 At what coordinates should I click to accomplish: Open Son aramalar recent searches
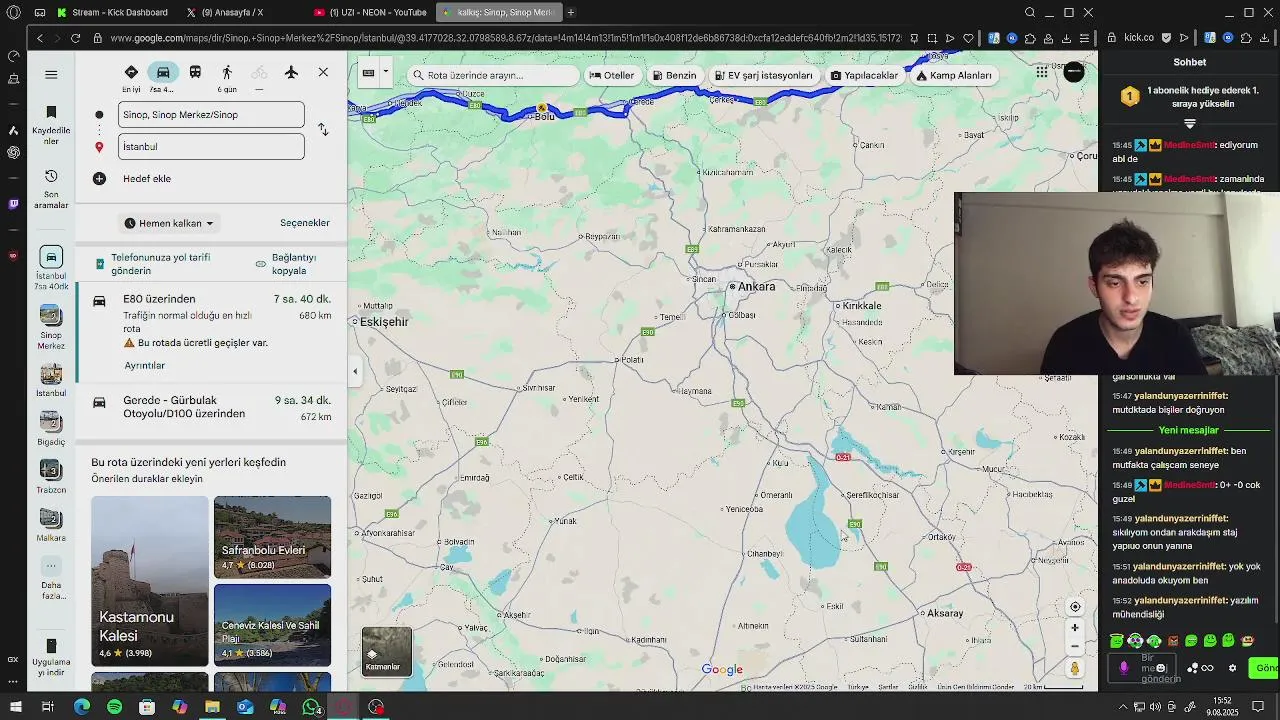51,189
